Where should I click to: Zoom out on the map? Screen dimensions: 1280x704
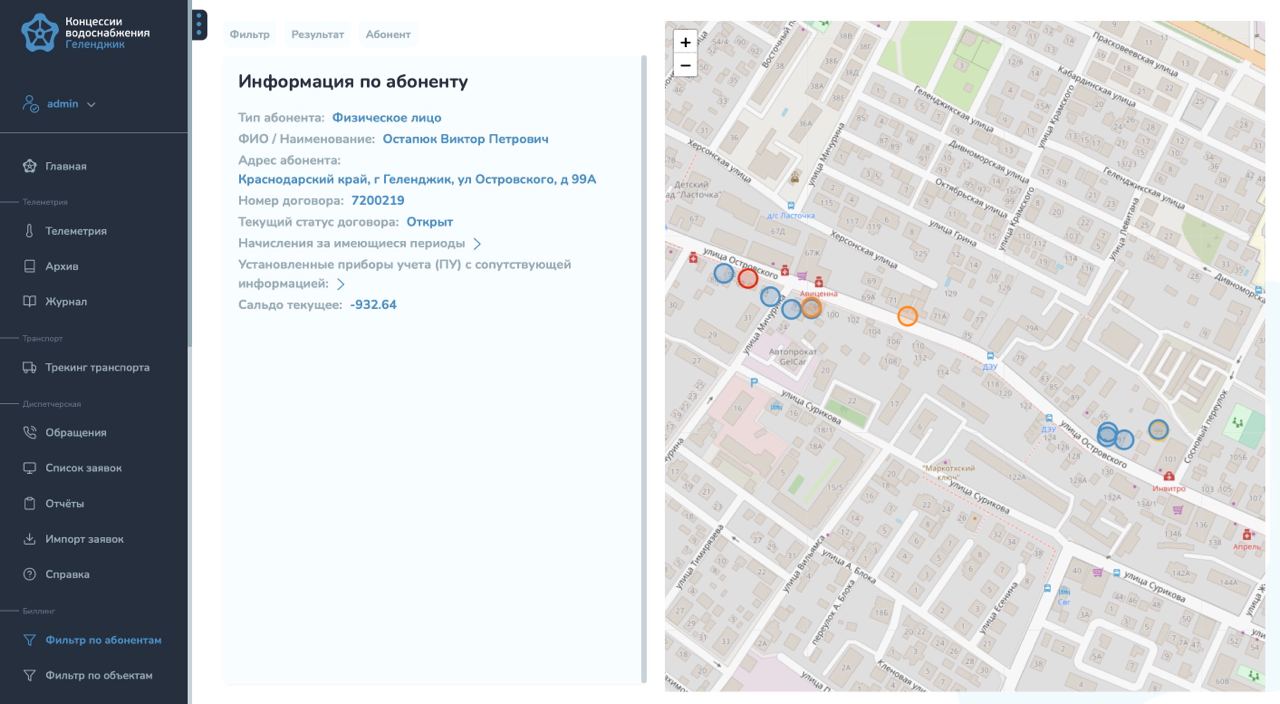pyautogui.click(x=685, y=66)
